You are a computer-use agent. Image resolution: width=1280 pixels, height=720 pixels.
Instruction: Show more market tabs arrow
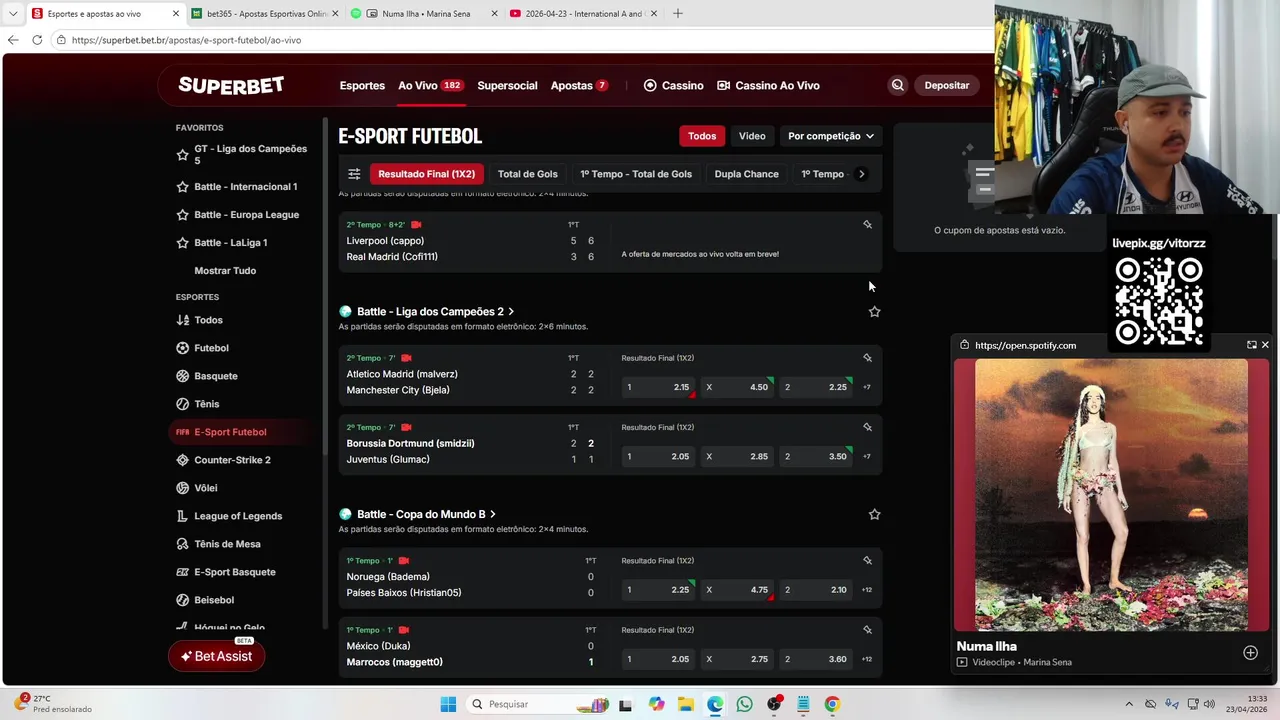[x=861, y=174]
